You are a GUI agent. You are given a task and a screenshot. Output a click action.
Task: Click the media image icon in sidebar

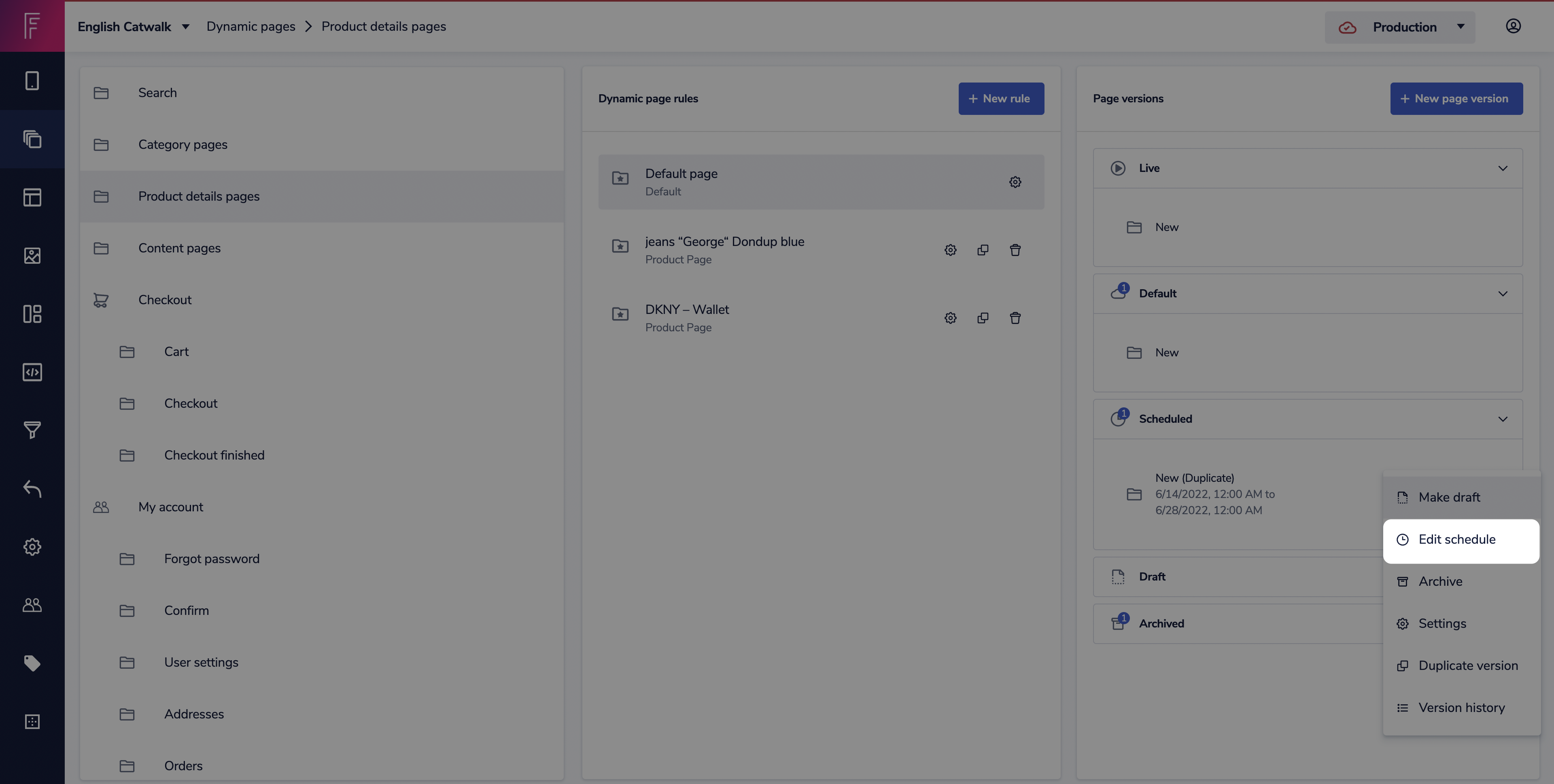point(32,256)
